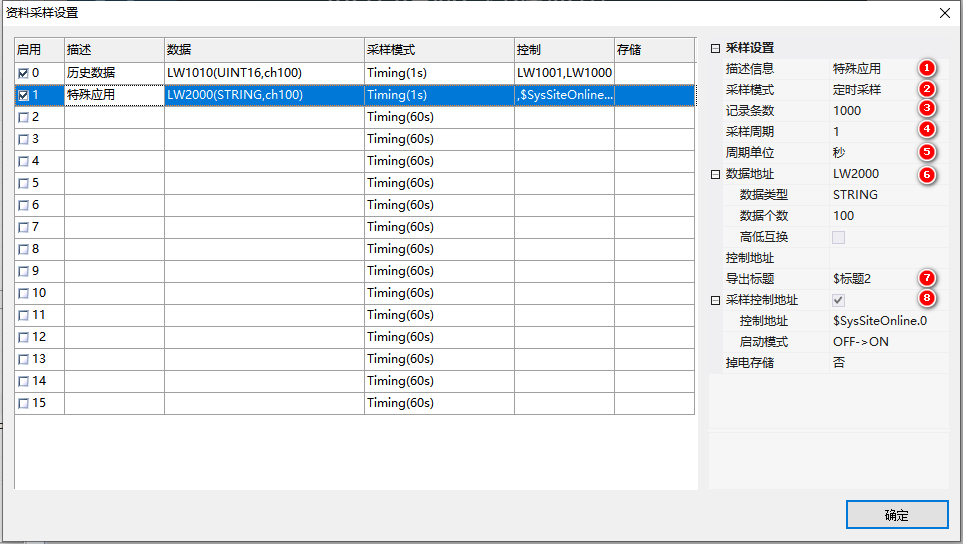This screenshot has width=963, height=544.
Task: Click red marker number 3 beside 记录条数
Action: 927,109
